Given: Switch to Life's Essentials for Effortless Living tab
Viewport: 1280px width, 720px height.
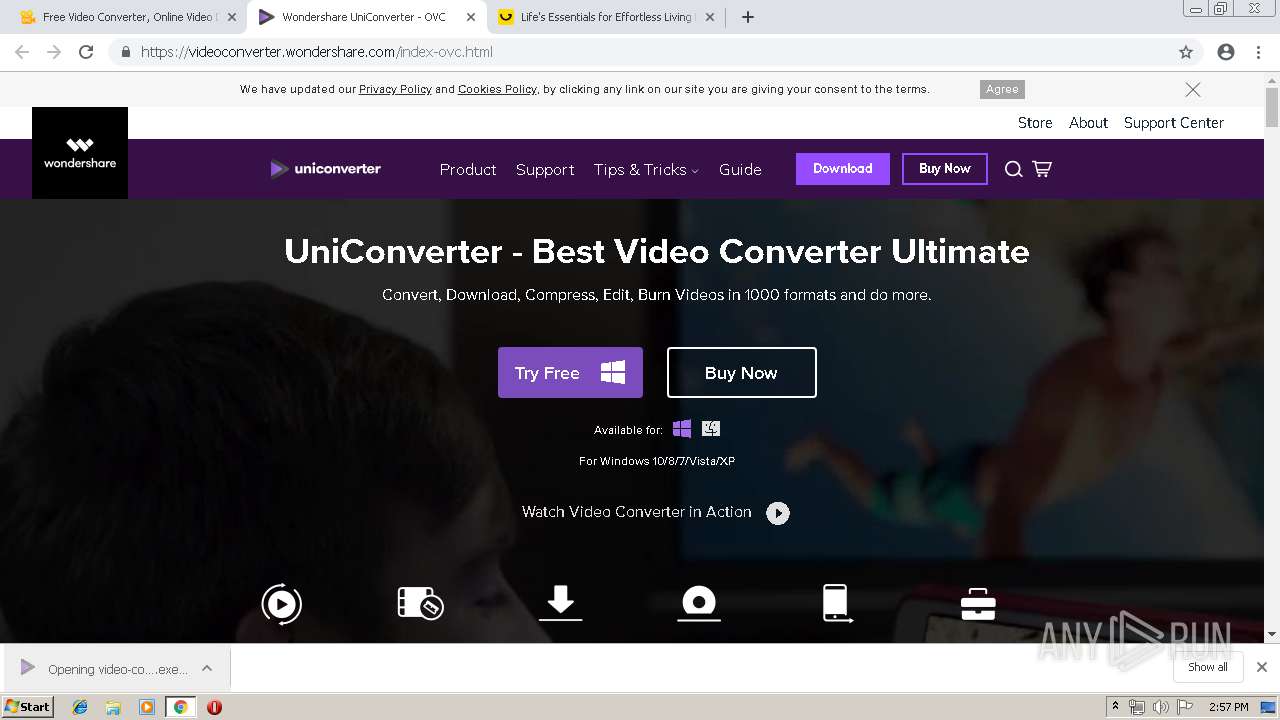Looking at the screenshot, I should click(606, 17).
